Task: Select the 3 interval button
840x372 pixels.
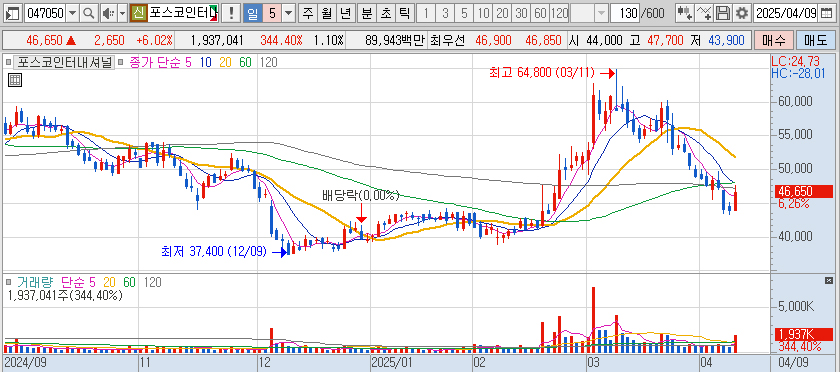Action: pyautogui.click(x=445, y=13)
